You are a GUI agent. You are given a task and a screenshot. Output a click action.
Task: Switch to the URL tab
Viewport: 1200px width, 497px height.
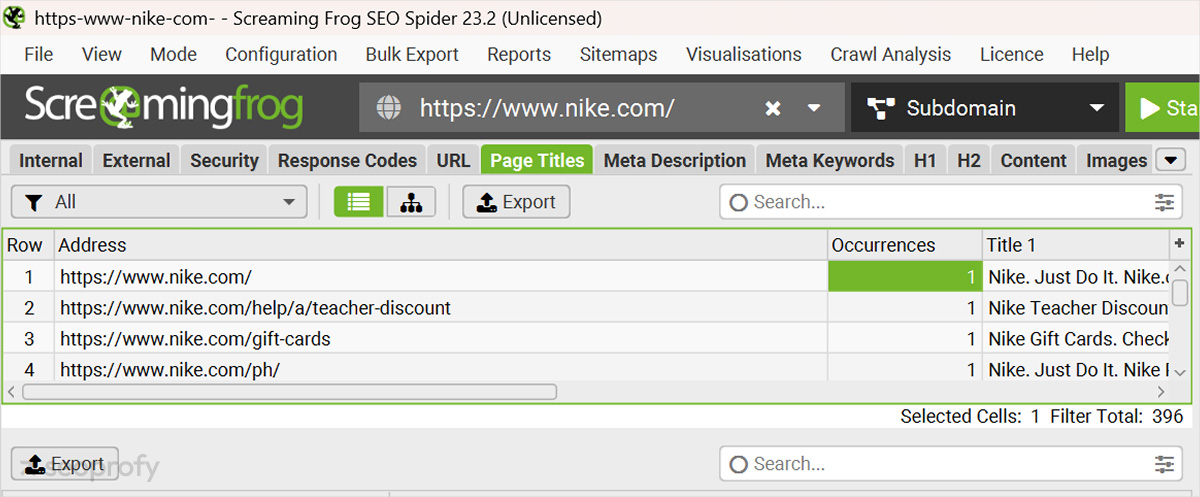pos(453,160)
